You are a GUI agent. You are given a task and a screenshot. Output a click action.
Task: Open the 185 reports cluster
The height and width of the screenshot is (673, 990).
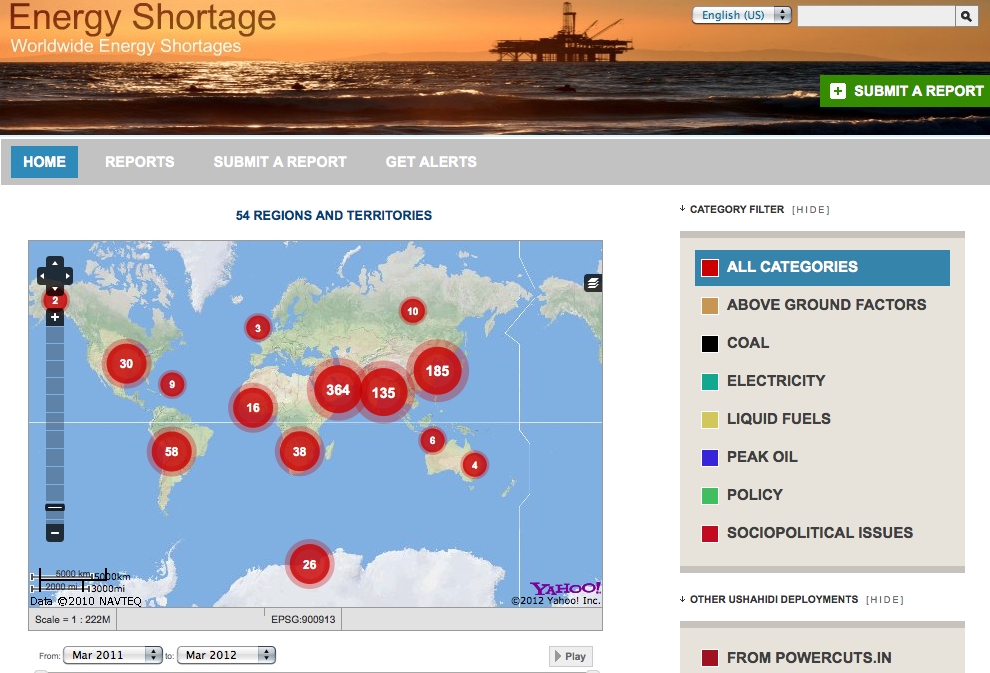[x=437, y=371]
